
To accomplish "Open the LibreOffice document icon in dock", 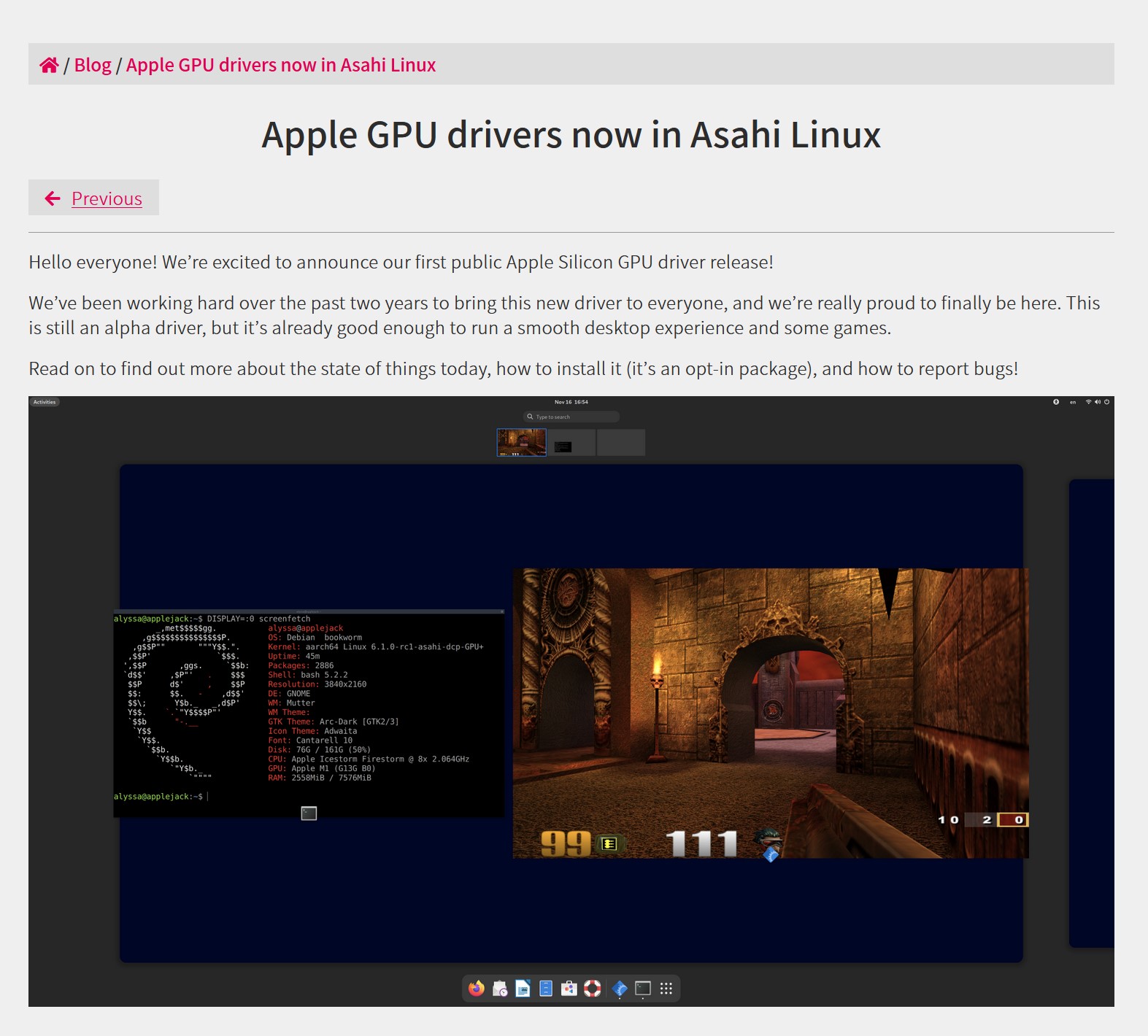I will [x=523, y=989].
